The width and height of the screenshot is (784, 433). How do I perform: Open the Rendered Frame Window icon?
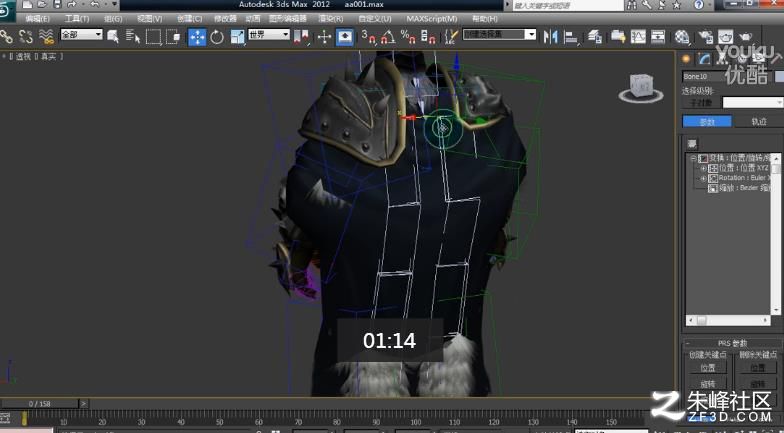[726, 36]
